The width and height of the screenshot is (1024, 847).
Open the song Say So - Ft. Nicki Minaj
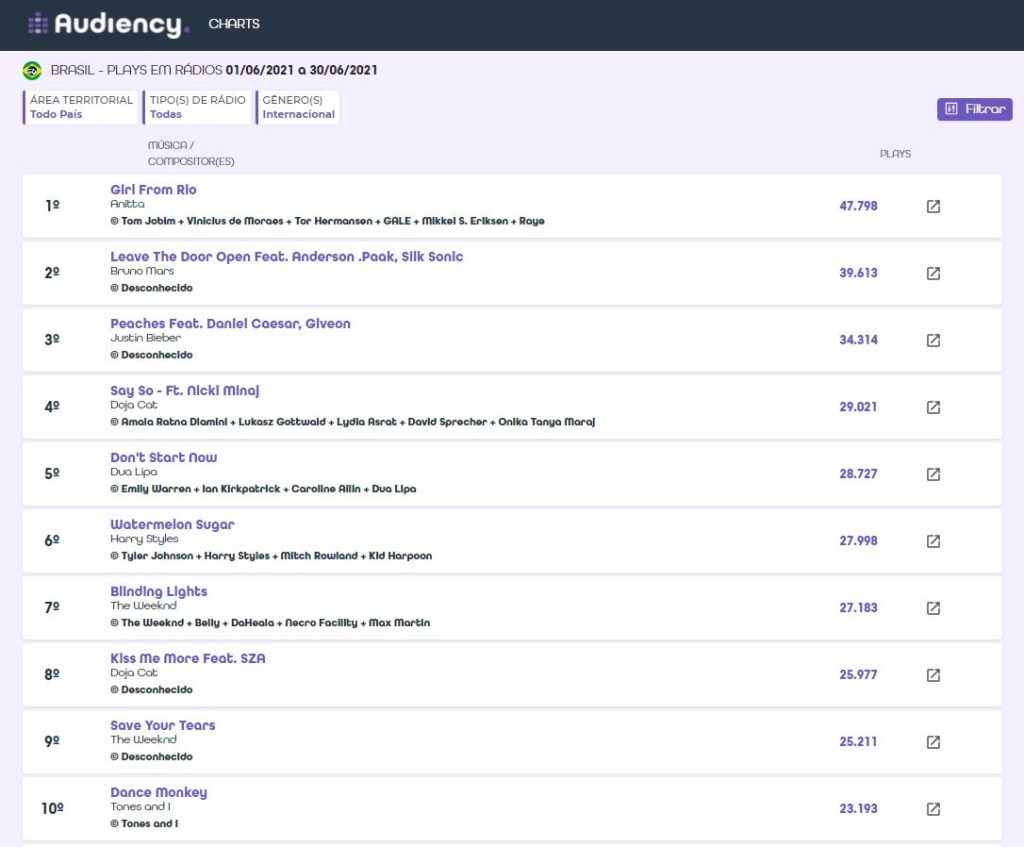point(185,391)
